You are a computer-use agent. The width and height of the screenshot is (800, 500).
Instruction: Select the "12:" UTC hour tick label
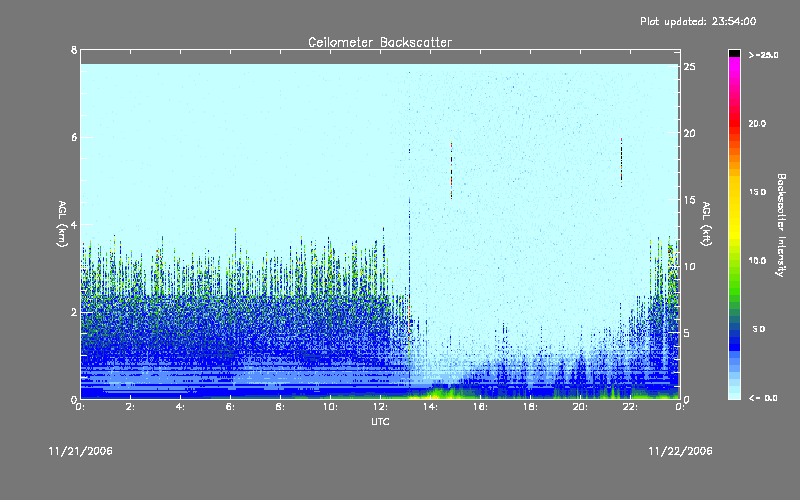point(380,407)
